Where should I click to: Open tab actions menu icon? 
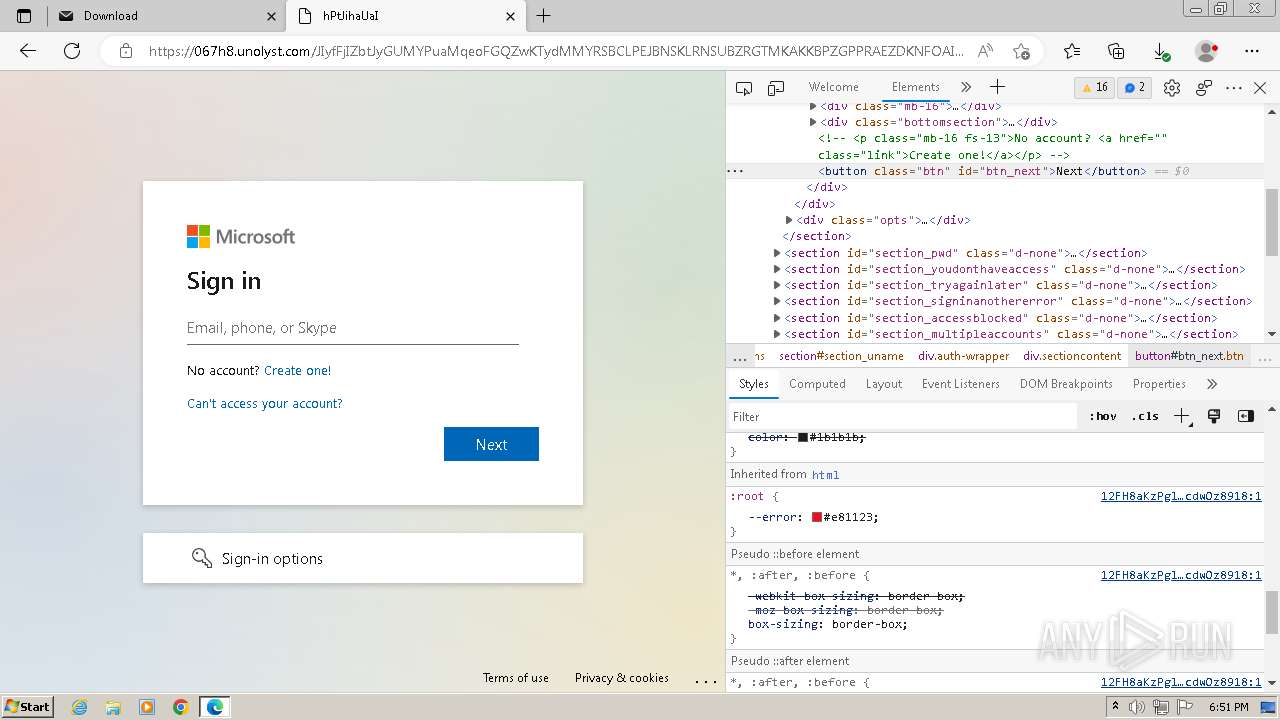(24, 16)
